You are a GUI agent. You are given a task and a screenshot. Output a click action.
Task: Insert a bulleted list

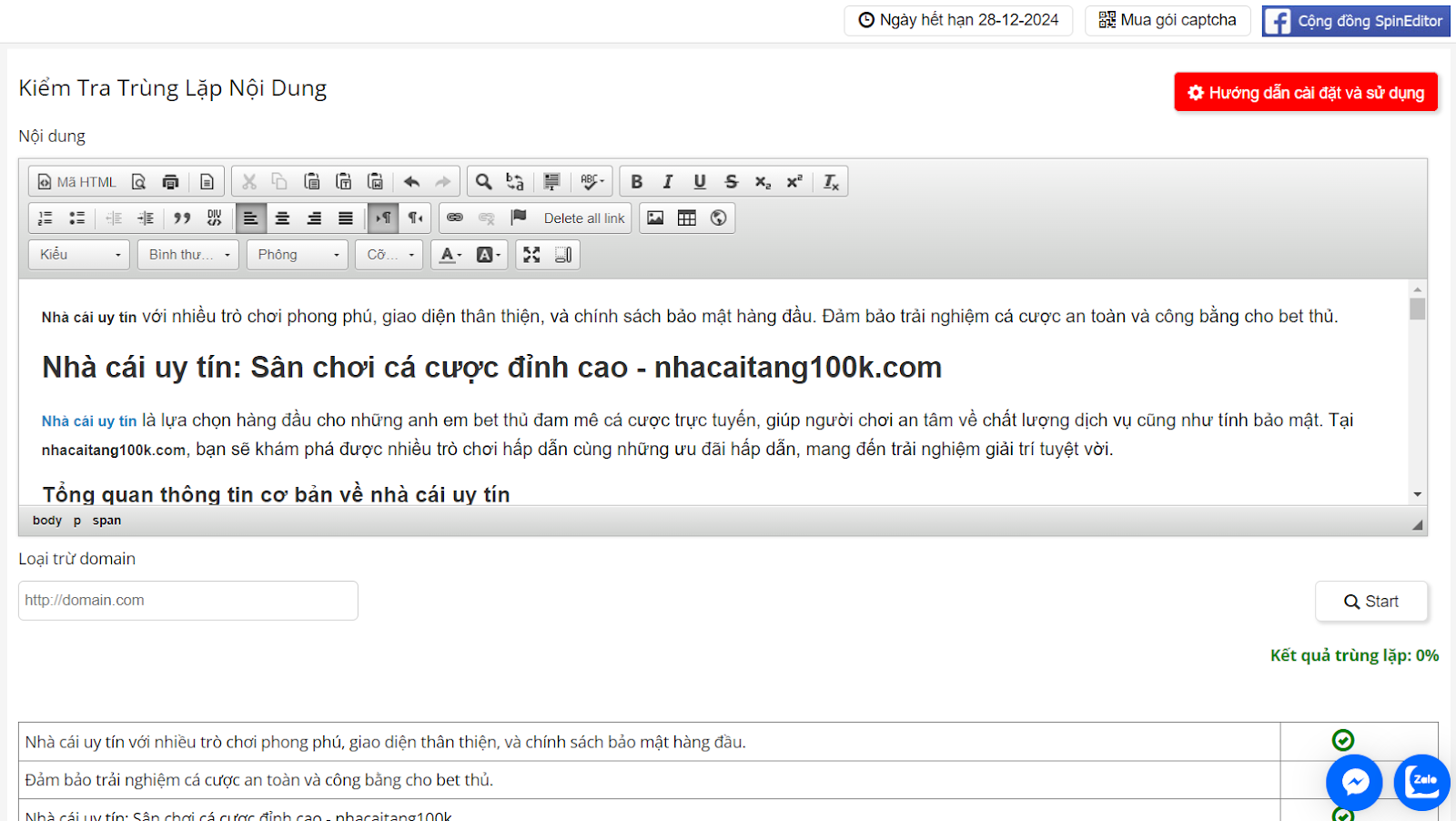pos(77,218)
